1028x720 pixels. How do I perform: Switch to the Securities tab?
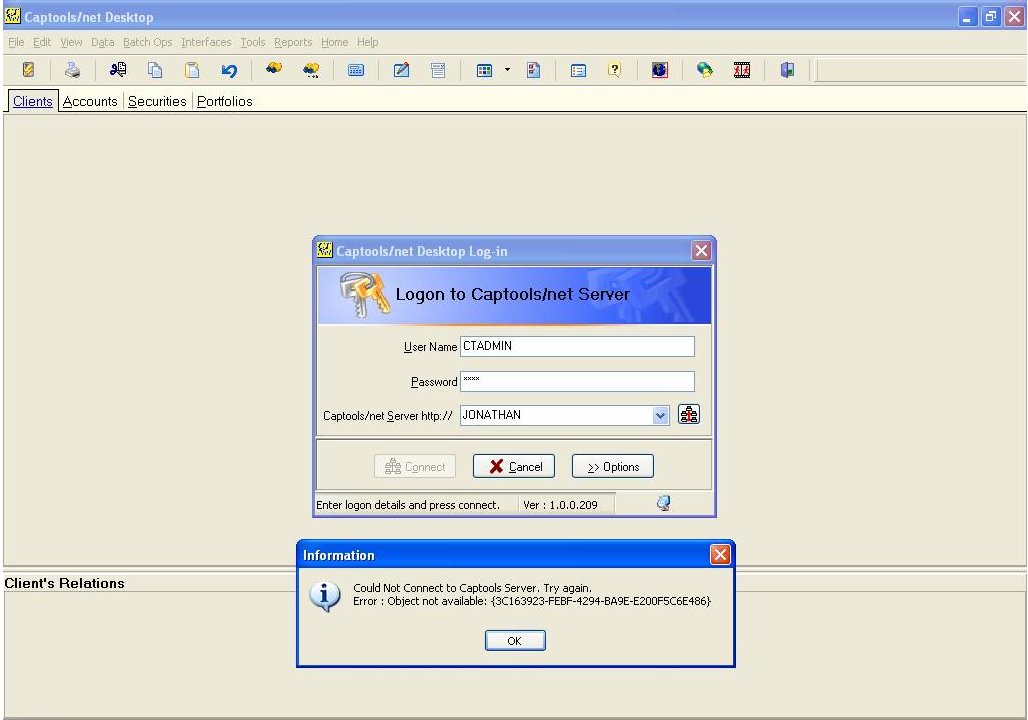click(x=157, y=101)
